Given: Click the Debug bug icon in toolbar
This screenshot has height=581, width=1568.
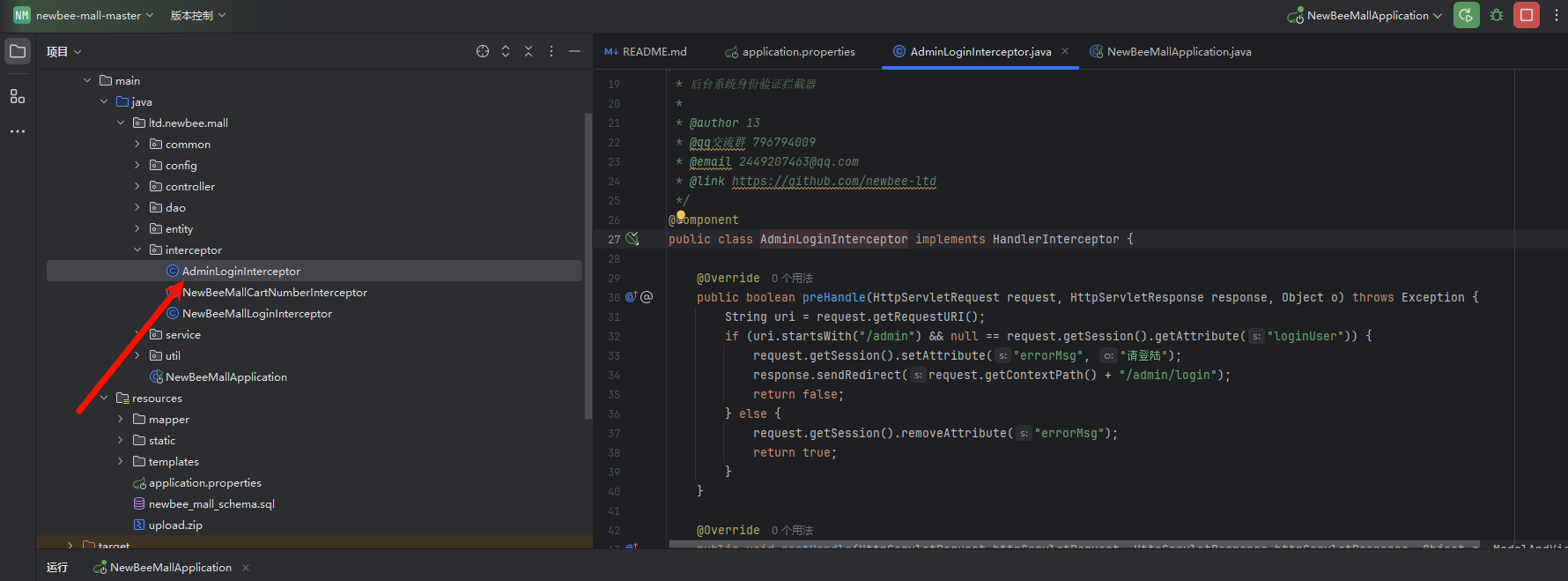Looking at the screenshot, I should [x=1496, y=16].
